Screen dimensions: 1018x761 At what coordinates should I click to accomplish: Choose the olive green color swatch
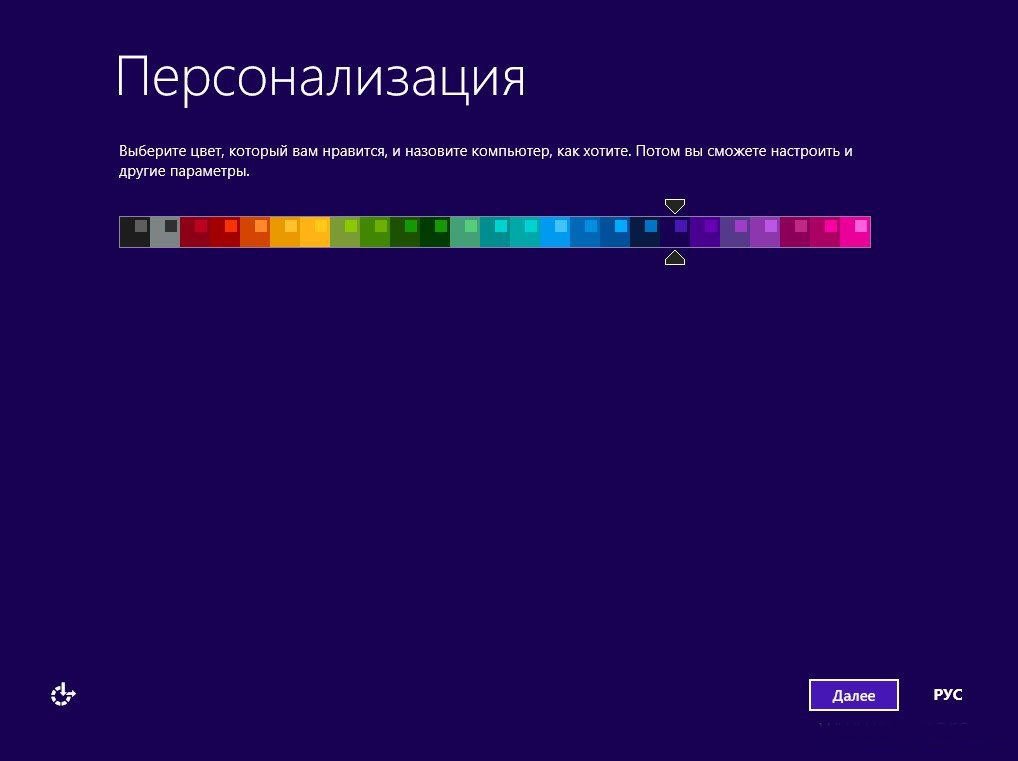click(x=345, y=232)
